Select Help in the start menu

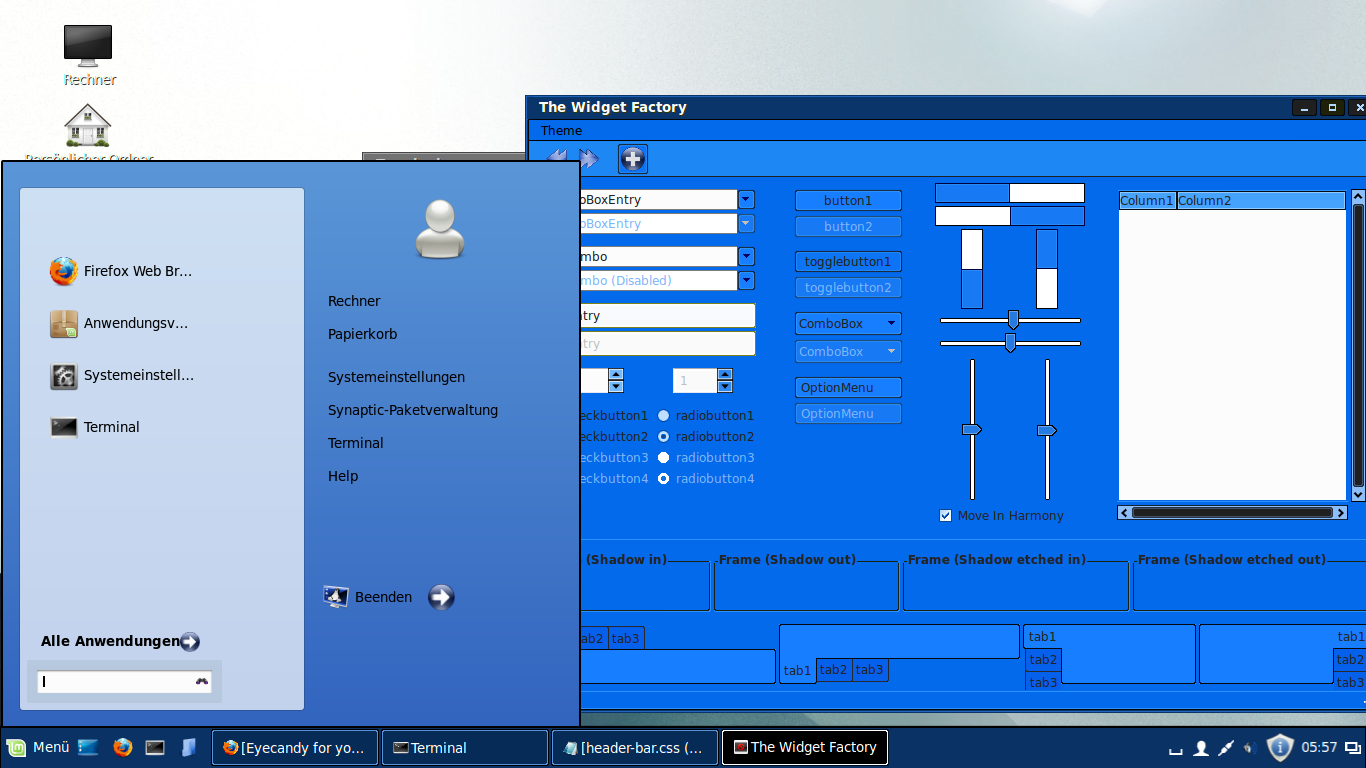click(x=343, y=476)
